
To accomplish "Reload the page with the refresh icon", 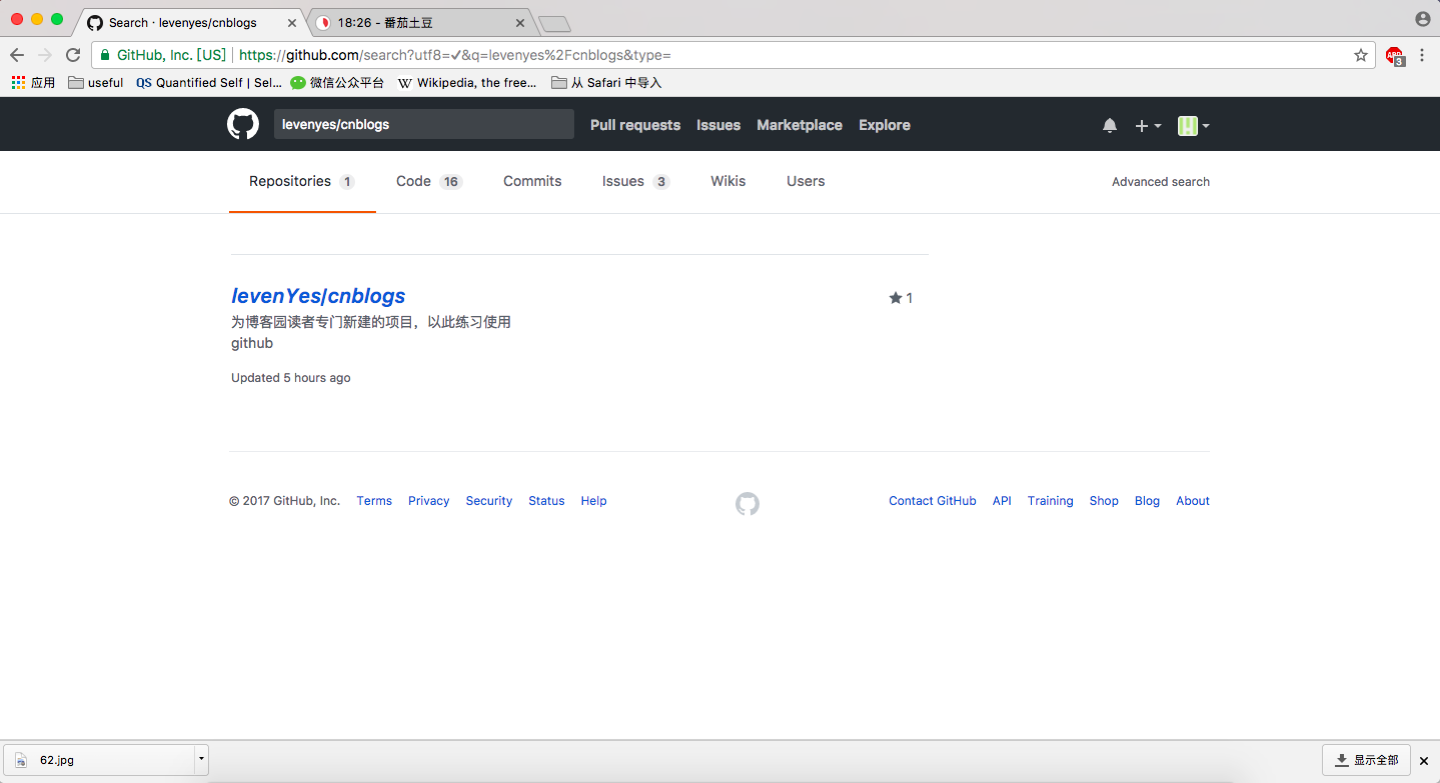I will 73,55.
